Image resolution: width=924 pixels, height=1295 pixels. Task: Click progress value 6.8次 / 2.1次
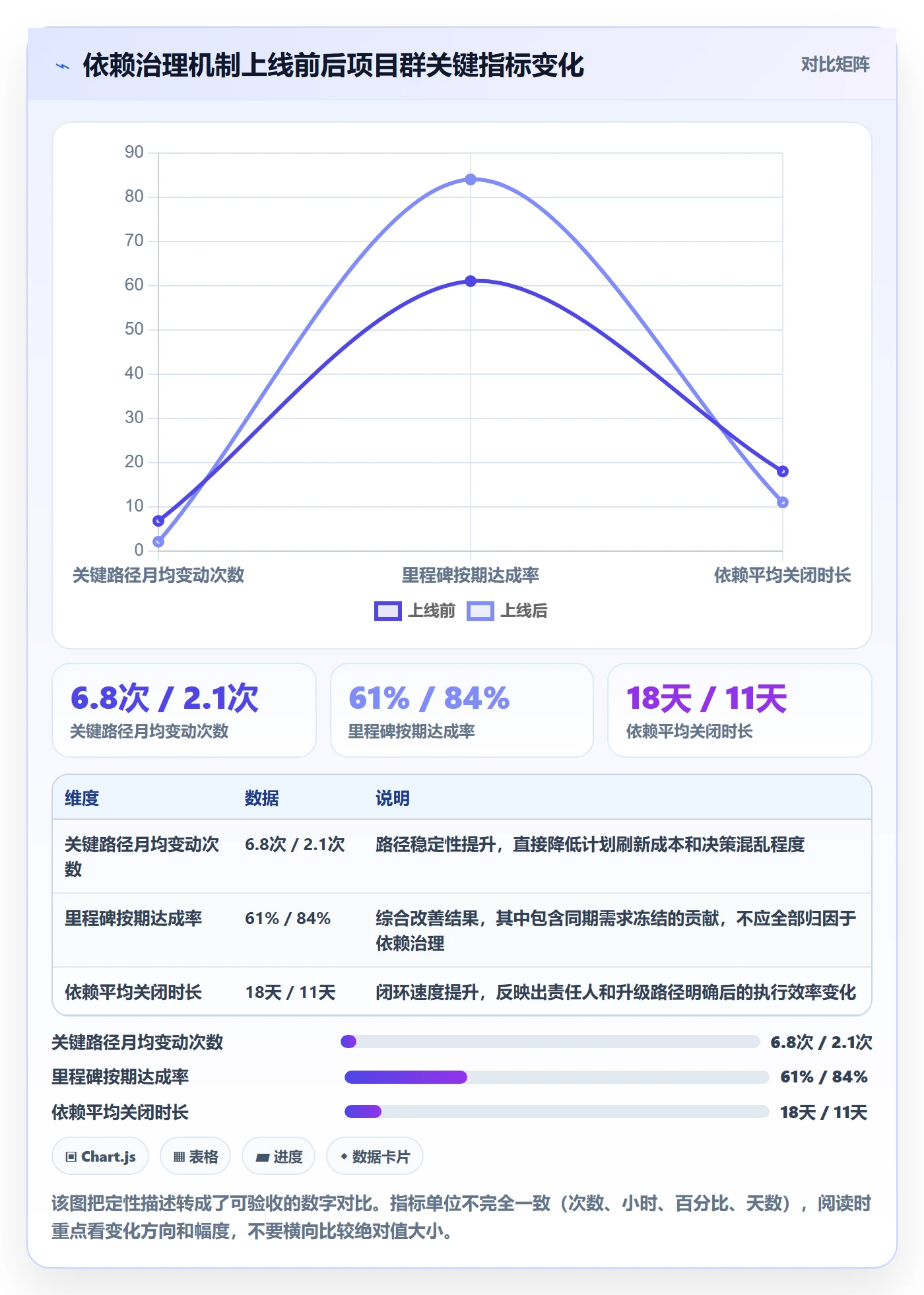click(x=821, y=1043)
